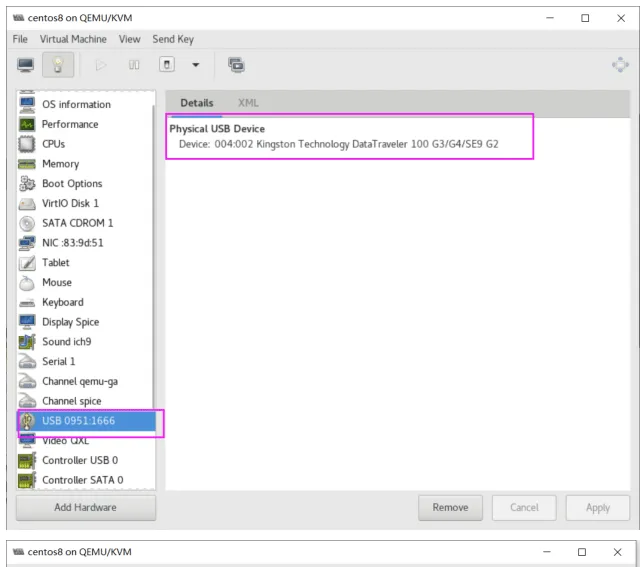Viewport: 642px width, 567px height.
Task: Show the graphical console monitor icon
Action: click(x=26, y=65)
